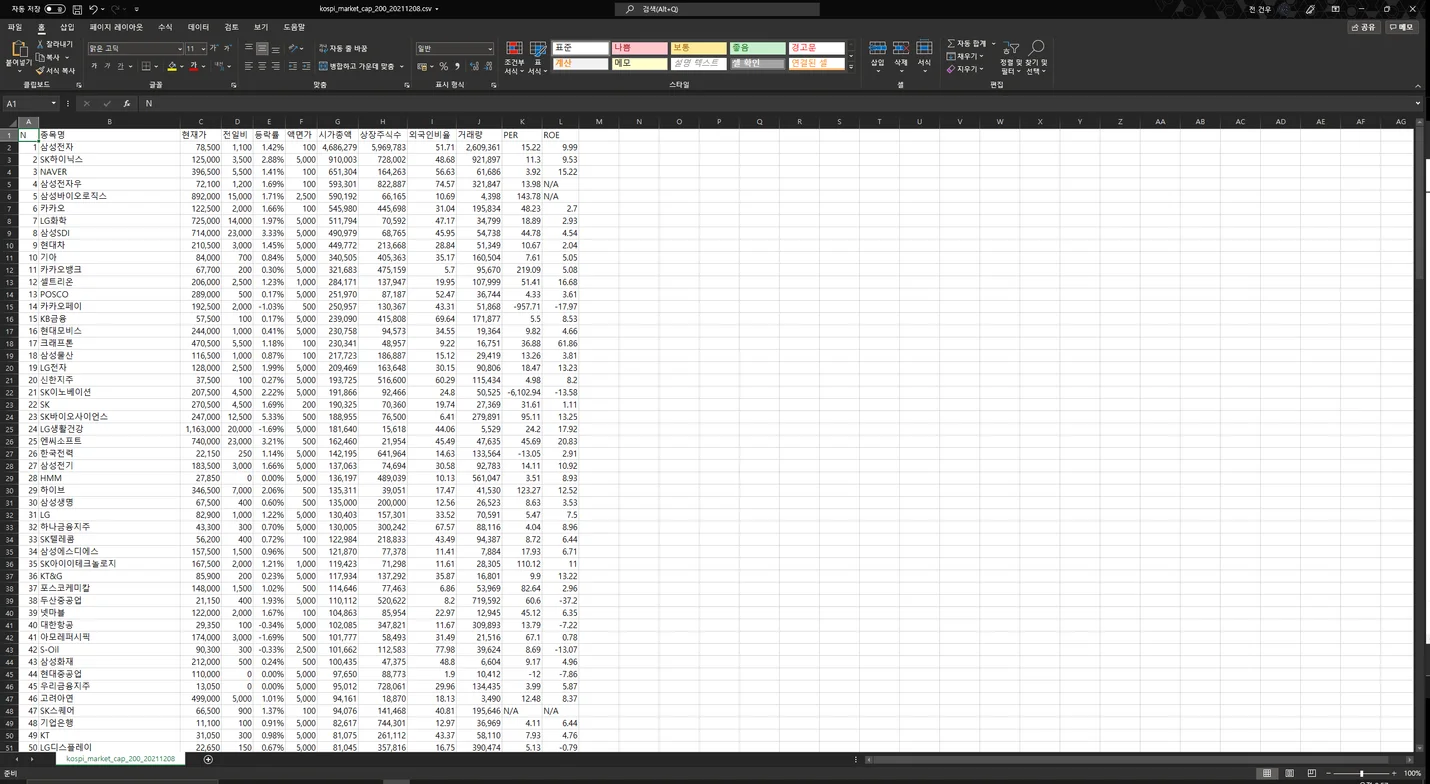Screen dimensions: 1430x784
Task: Apply the 경고문 cell style
Action: 816,48
